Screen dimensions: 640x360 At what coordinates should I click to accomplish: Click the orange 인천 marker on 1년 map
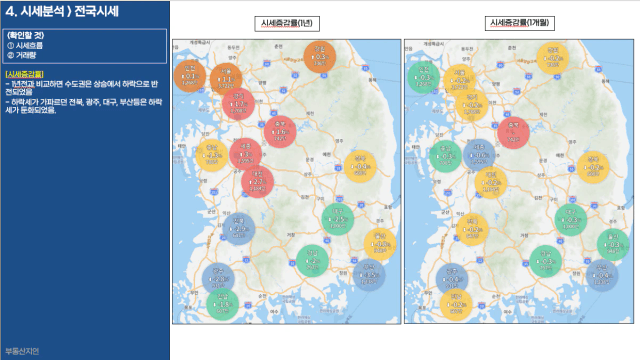pos(190,76)
